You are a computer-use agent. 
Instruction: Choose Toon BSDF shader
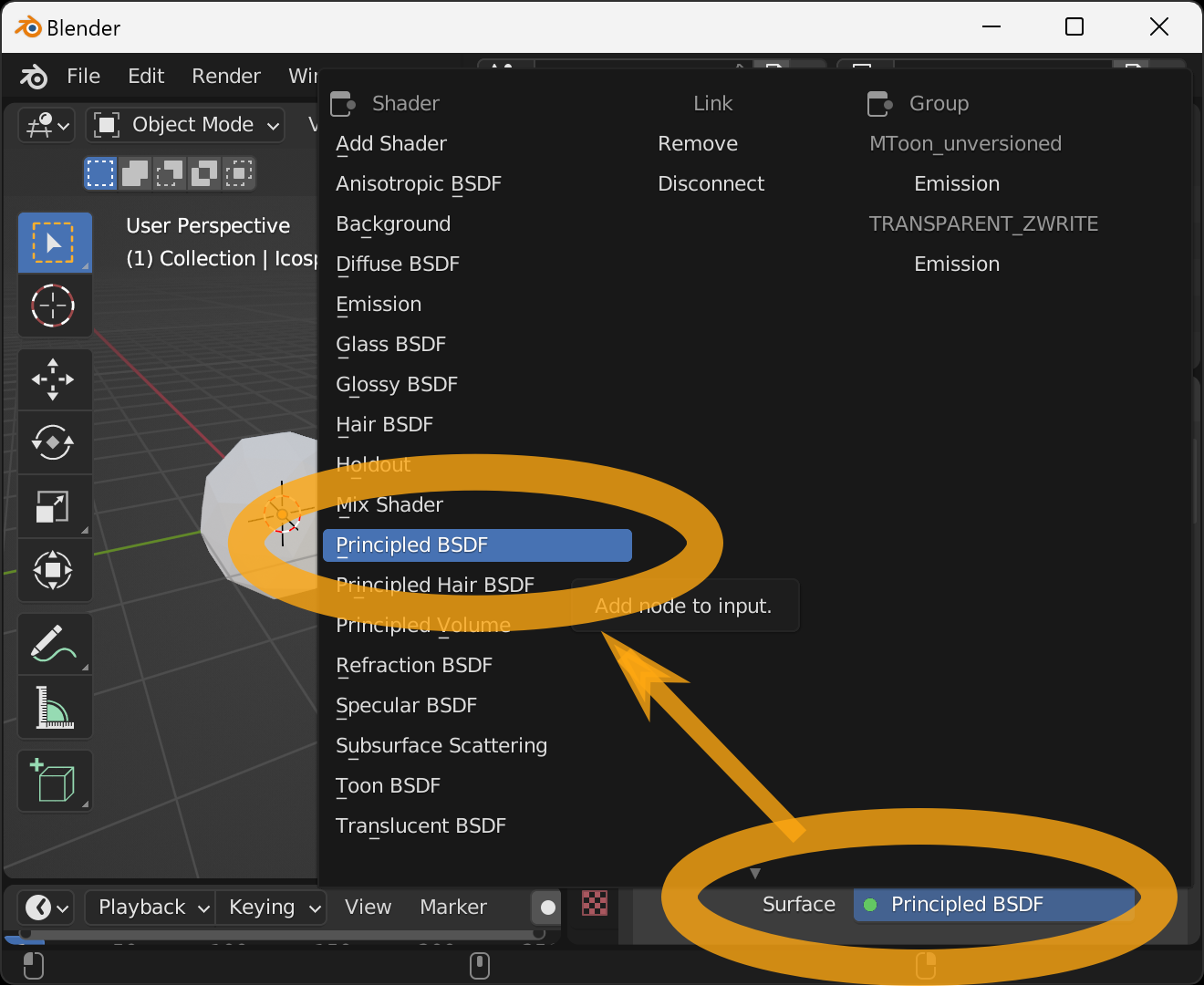[x=388, y=786]
